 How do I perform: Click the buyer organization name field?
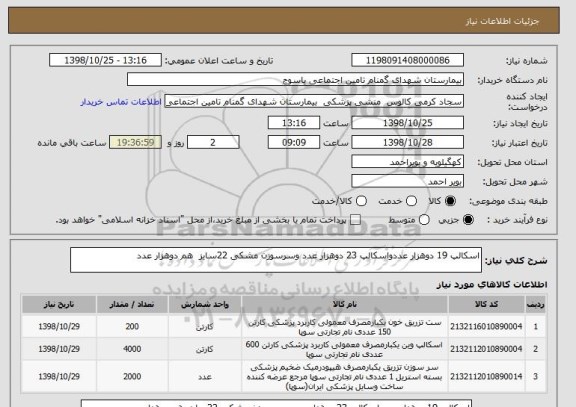point(295,79)
